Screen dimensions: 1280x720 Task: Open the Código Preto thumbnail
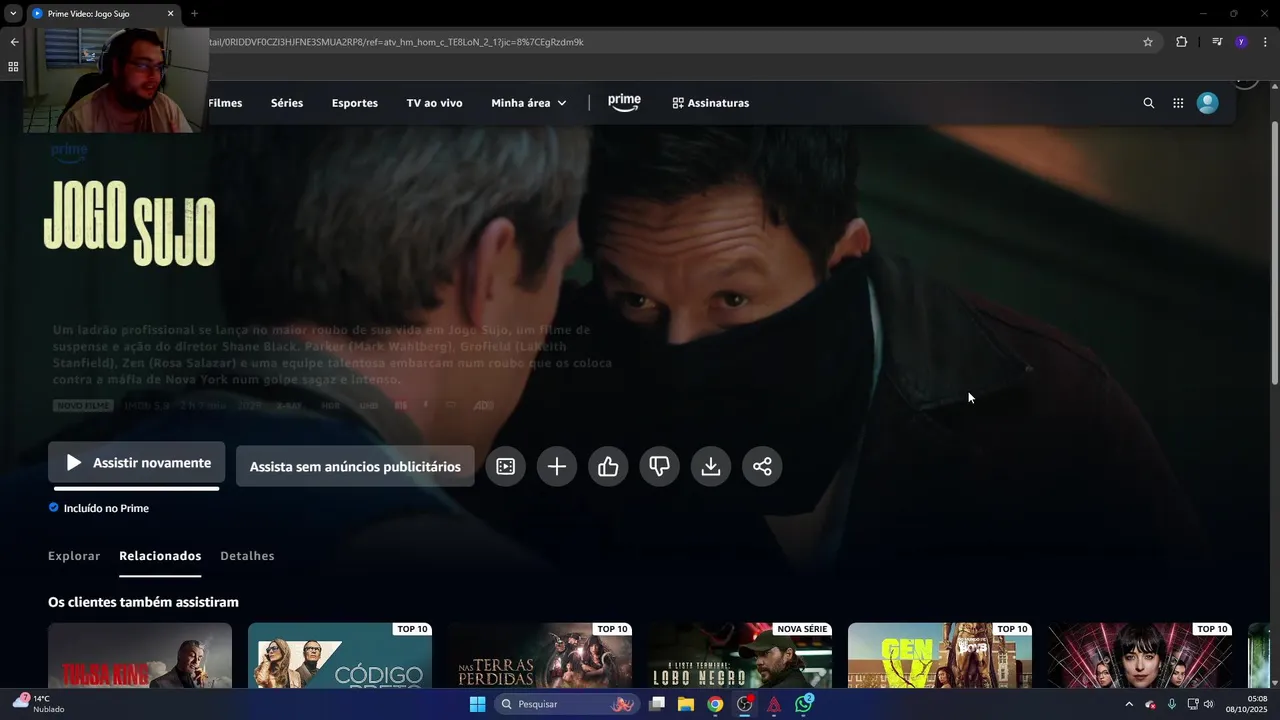340,655
